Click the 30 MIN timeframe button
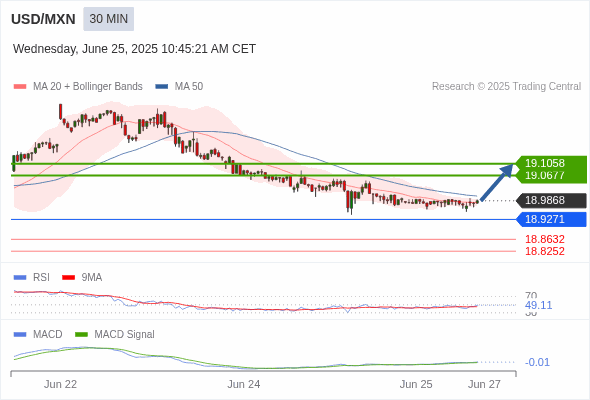Viewport: 590px width, 400px height. click(x=108, y=19)
